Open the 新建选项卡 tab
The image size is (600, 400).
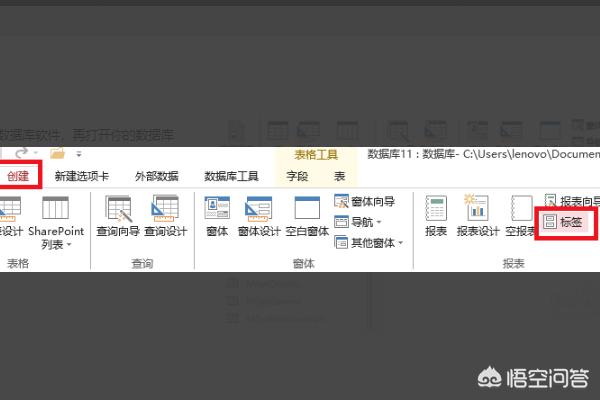(85, 176)
